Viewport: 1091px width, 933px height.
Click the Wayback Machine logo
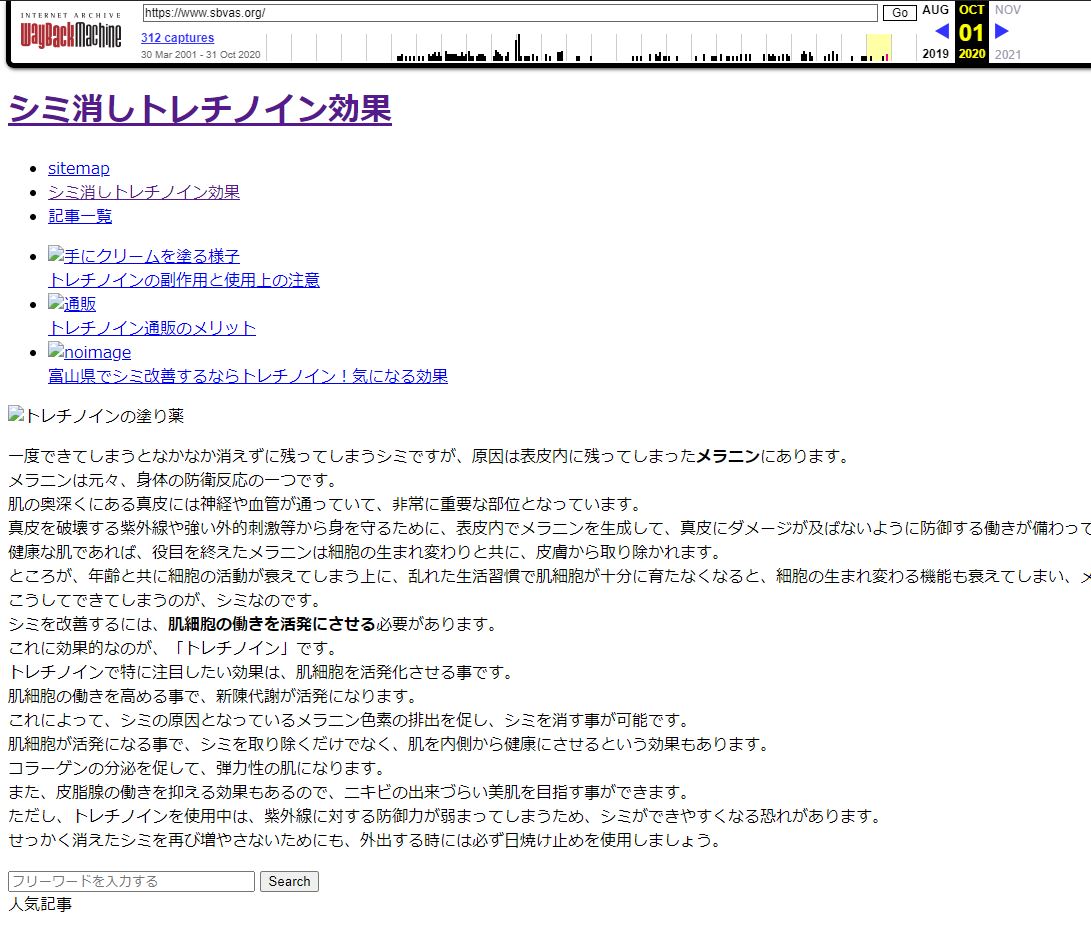71,34
